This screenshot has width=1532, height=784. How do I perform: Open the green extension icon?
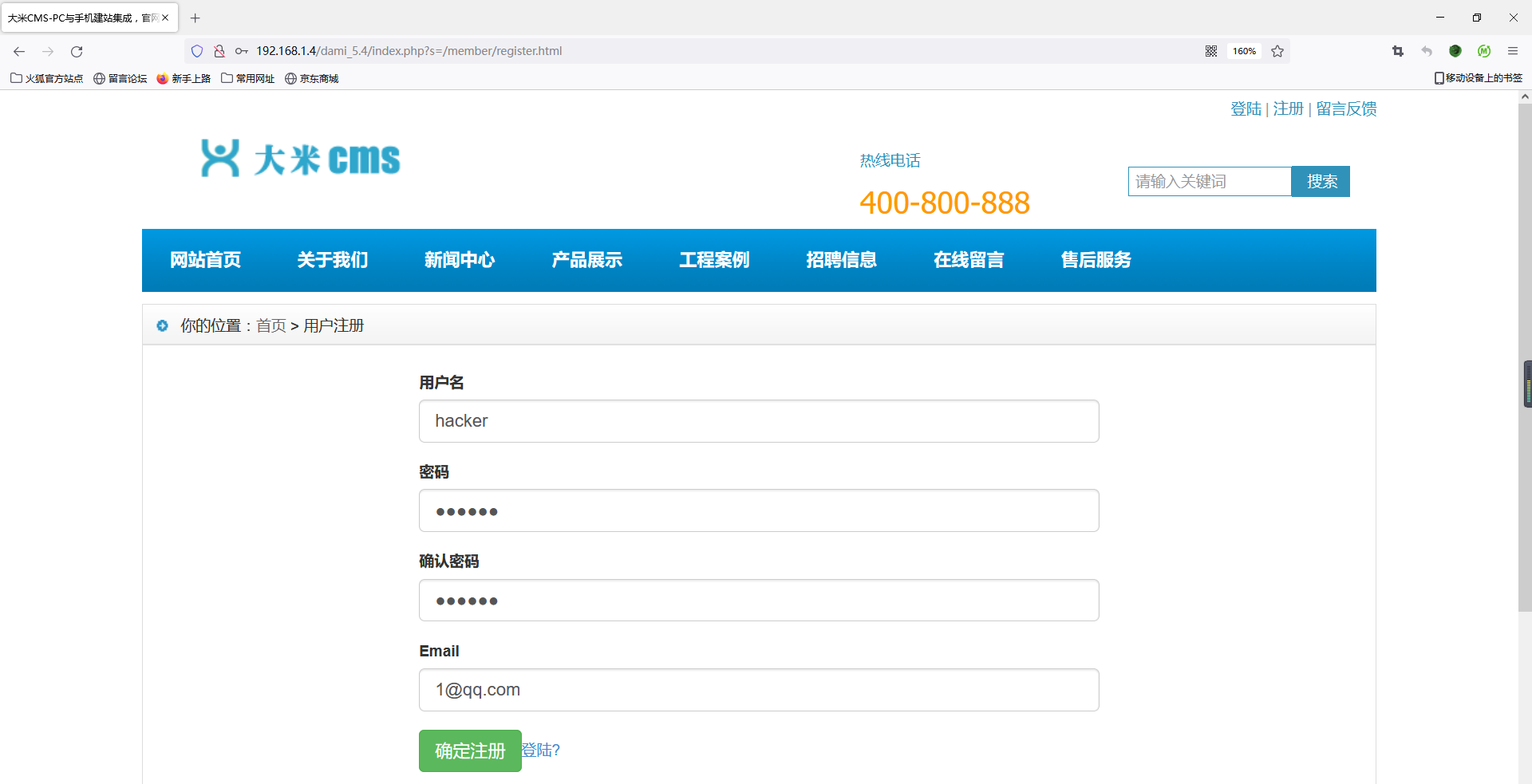click(1455, 50)
